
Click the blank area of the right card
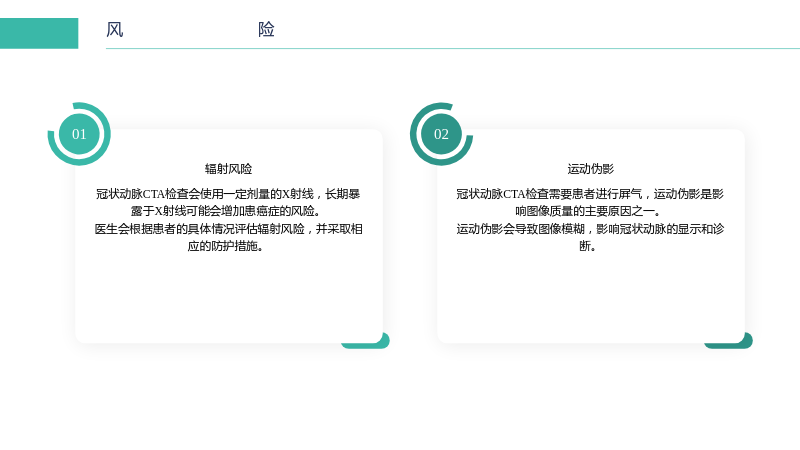click(591, 298)
